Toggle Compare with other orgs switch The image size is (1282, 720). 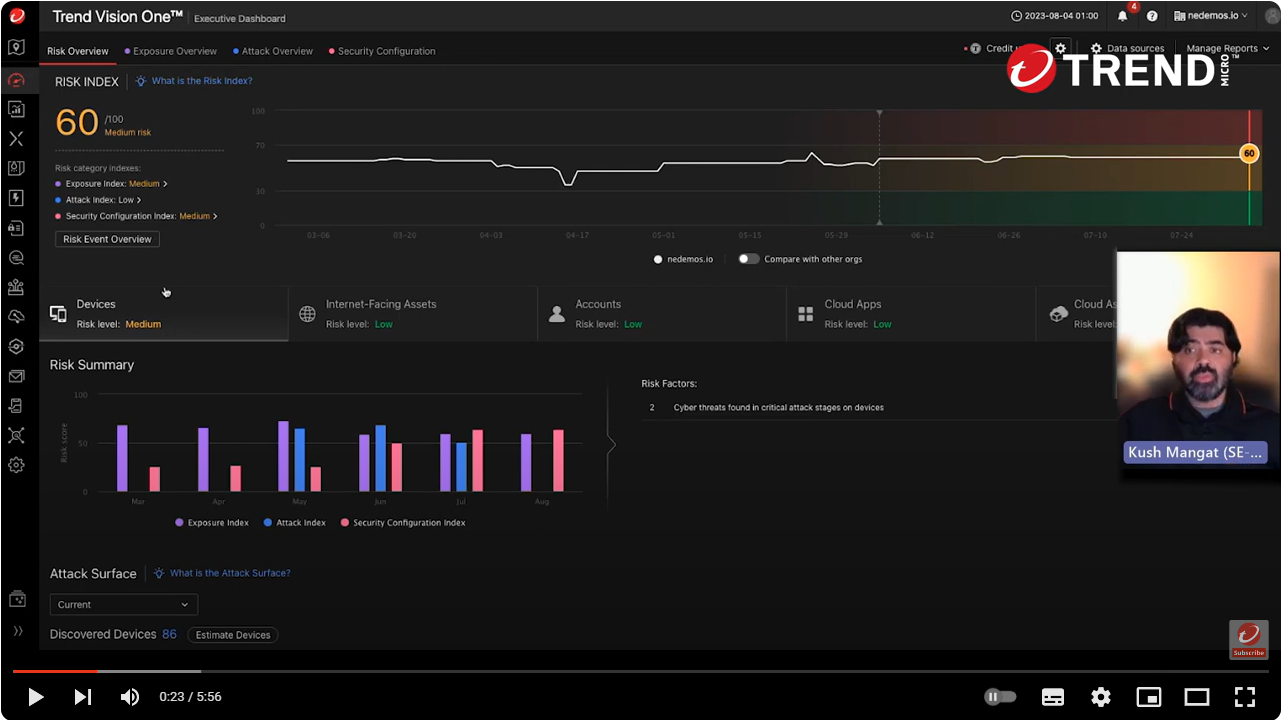(x=748, y=259)
